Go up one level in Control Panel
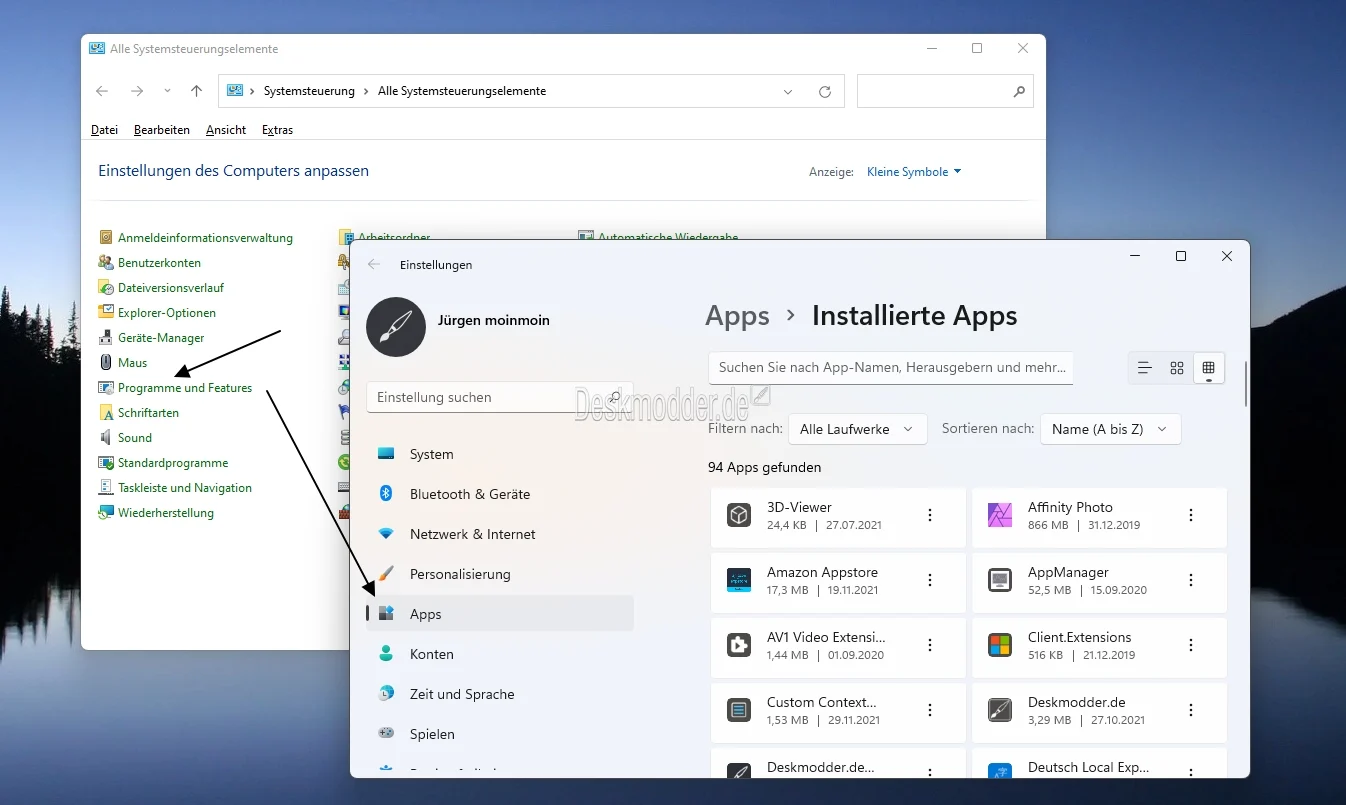Viewport: 1346px width, 805px height. [x=196, y=91]
